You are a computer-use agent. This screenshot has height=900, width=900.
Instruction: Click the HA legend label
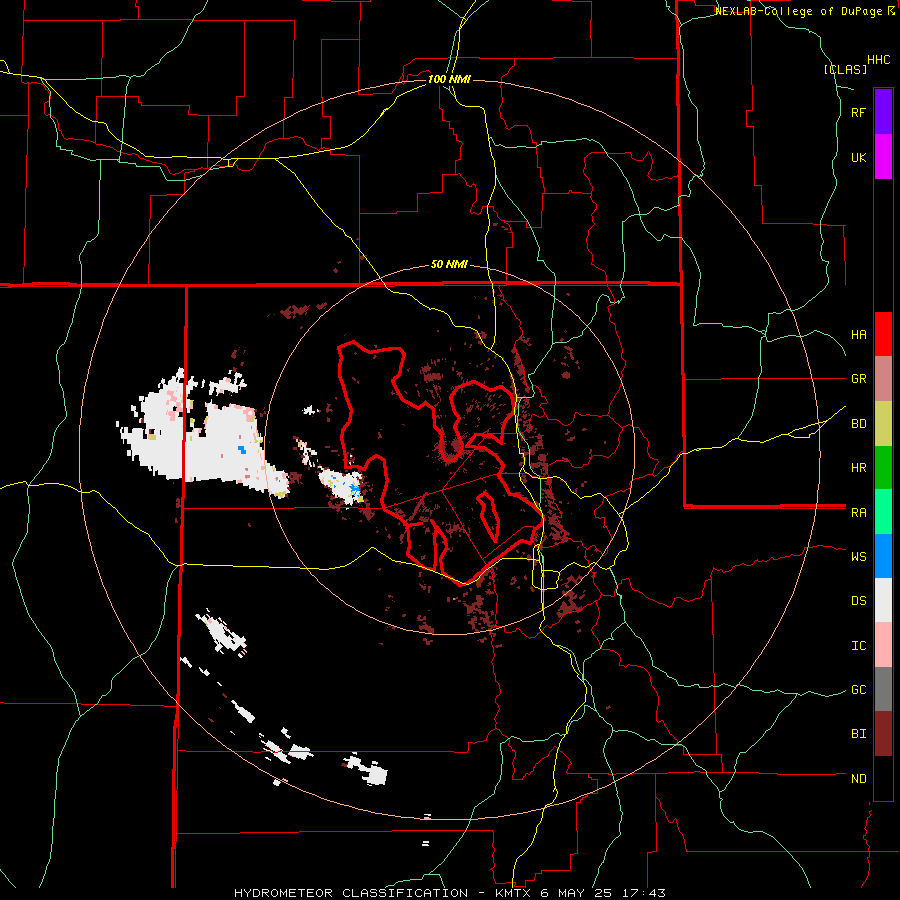click(x=859, y=334)
